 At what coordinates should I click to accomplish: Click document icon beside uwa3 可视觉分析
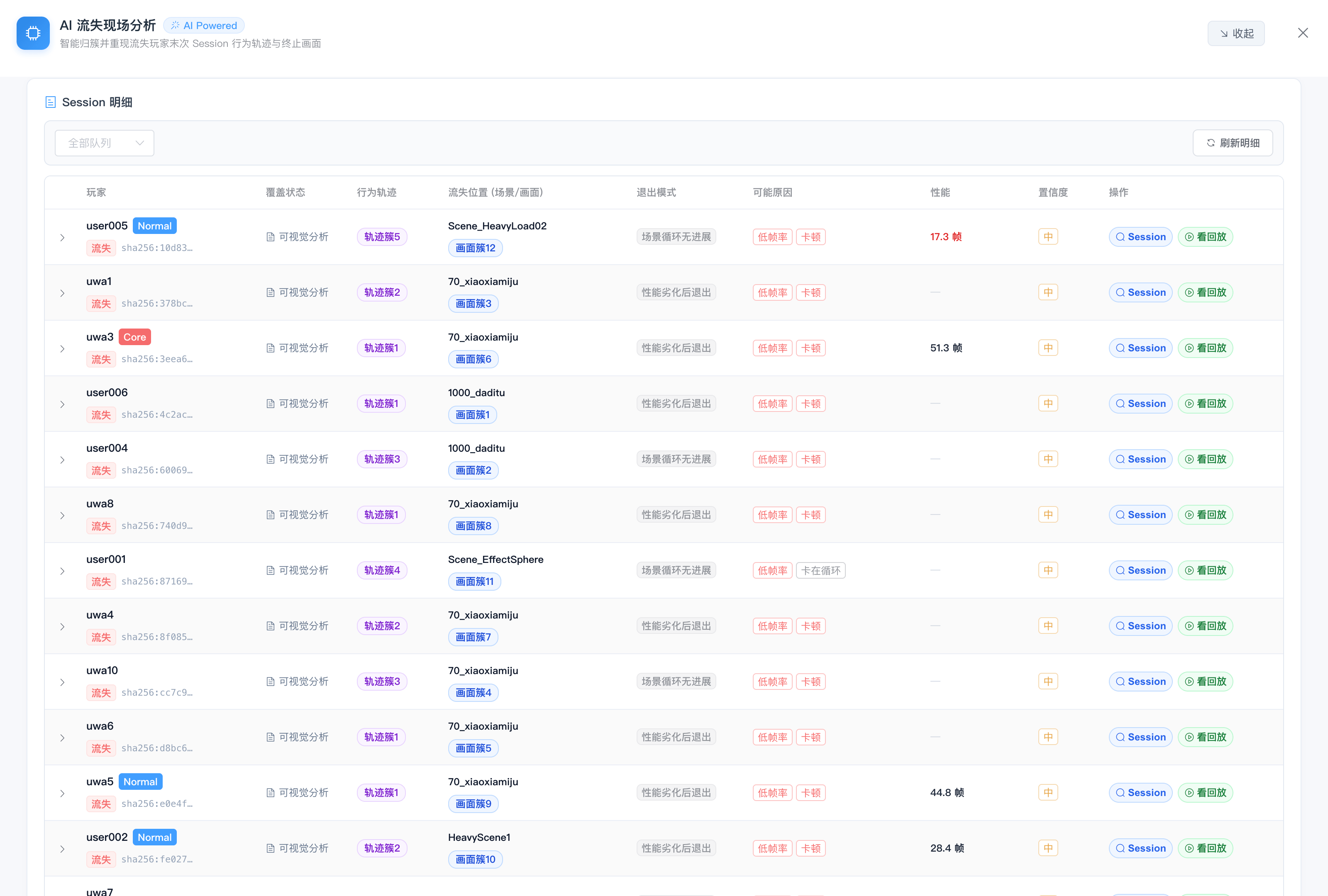pyautogui.click(x=270, y=348)
